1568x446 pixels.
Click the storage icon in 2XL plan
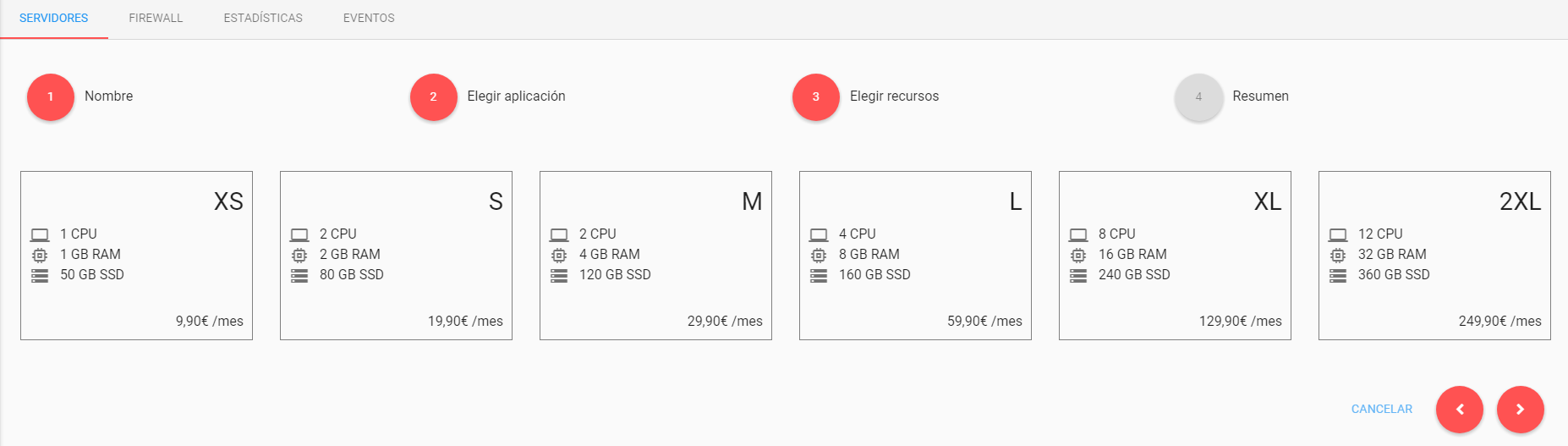[x=1338, y=275]
